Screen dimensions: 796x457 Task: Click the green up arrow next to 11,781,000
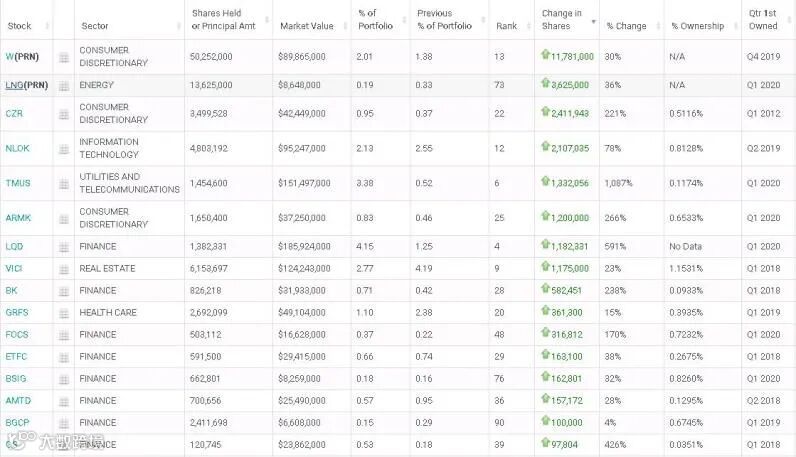546,54
